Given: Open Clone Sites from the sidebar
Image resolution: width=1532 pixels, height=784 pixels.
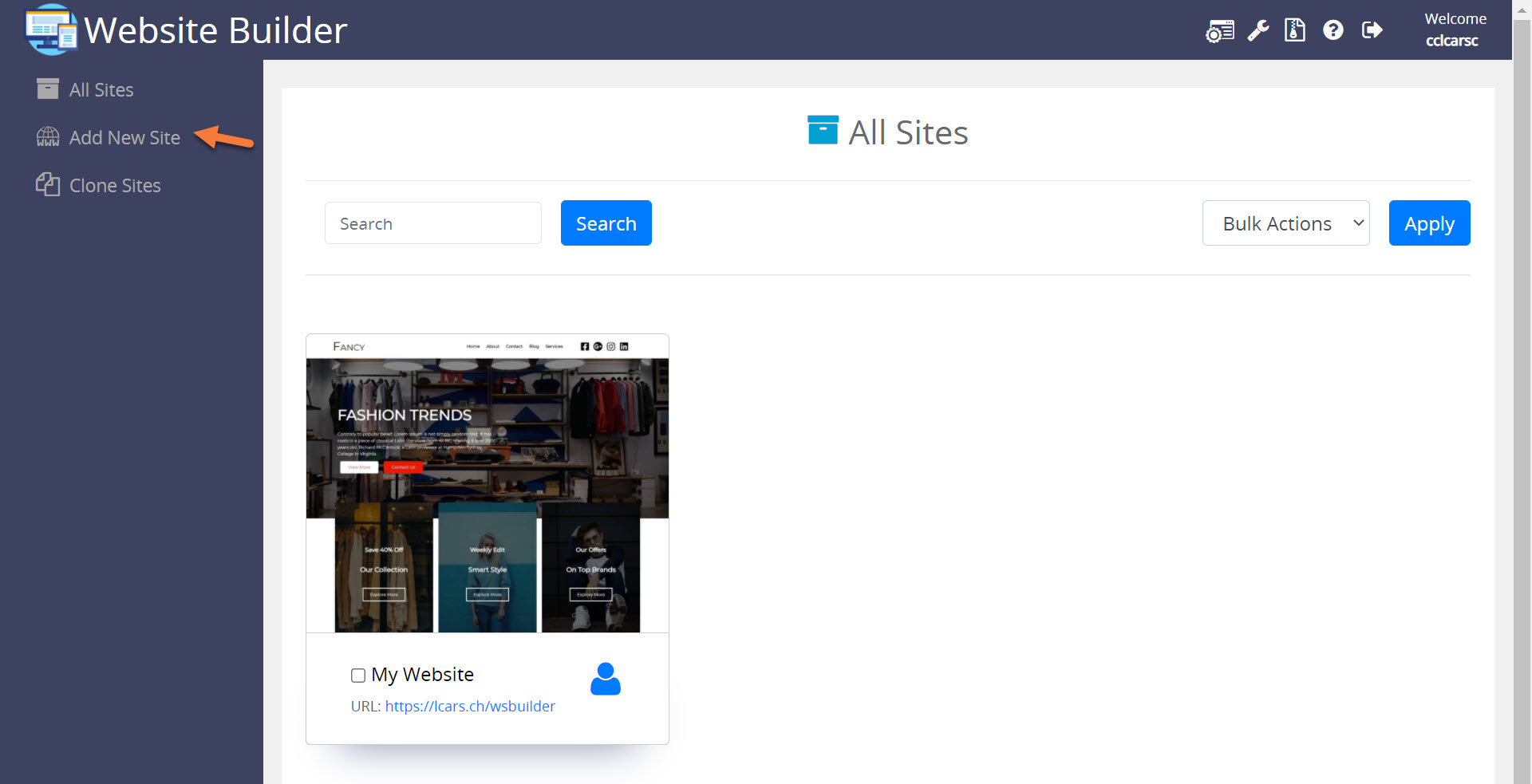Looking at the screenshot, I should [x=115, y=186].
